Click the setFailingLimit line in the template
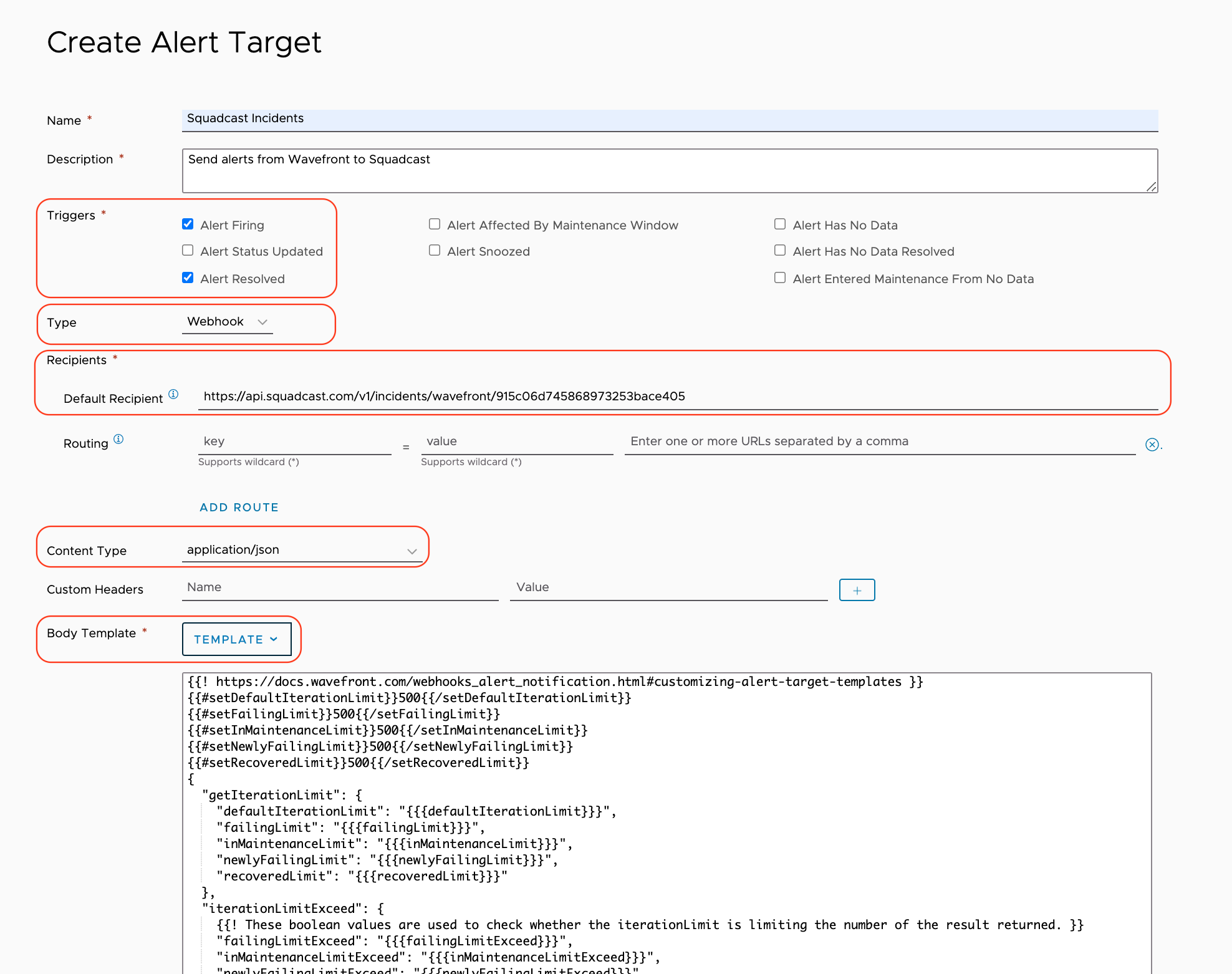This screenshot has height=974, width=1232. coord(344,714)
